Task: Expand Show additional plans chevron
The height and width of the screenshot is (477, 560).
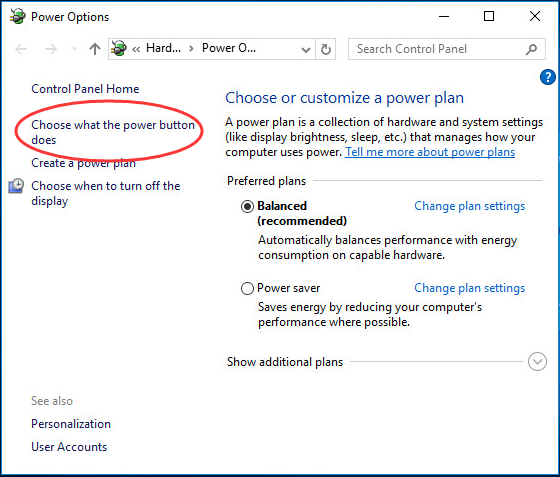Action: pyautogui.click(x=537, y=362)
